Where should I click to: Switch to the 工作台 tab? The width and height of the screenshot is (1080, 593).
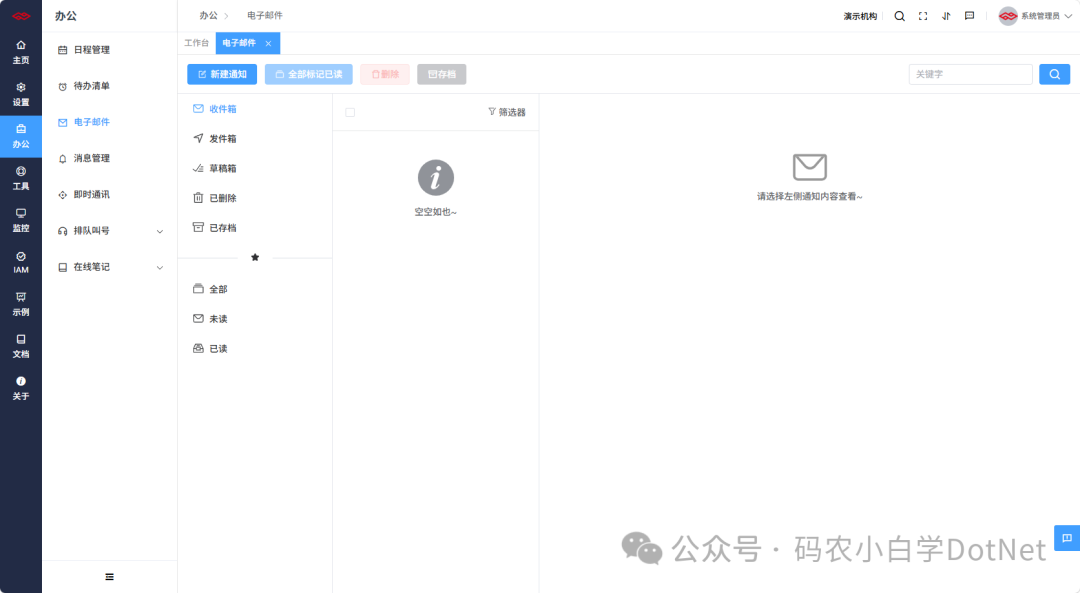click(196, 43)
